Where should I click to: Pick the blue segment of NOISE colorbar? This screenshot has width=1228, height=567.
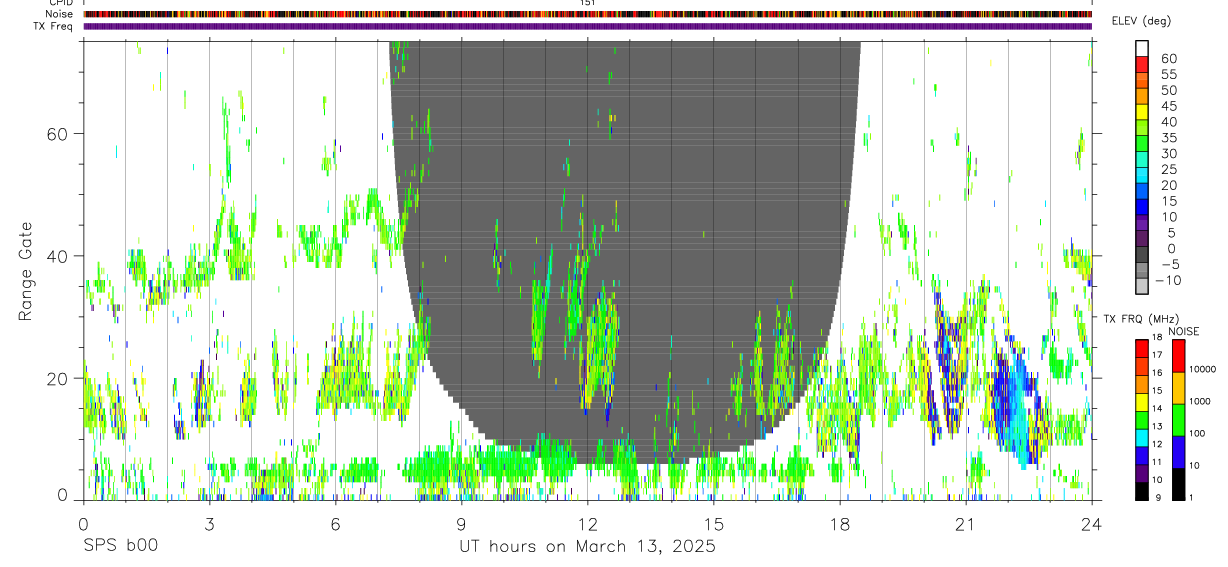(1178, 452)
